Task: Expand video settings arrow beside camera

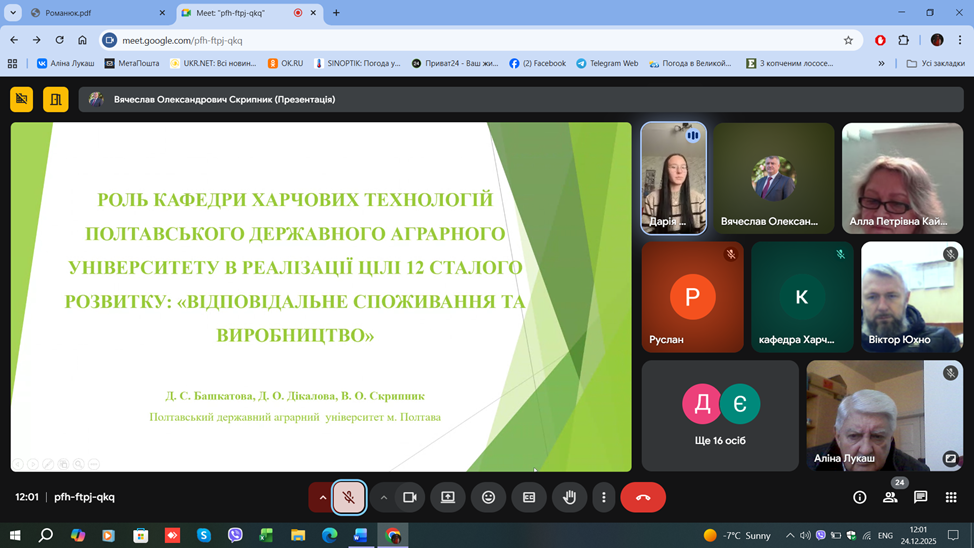Action: tap(383, 497)
